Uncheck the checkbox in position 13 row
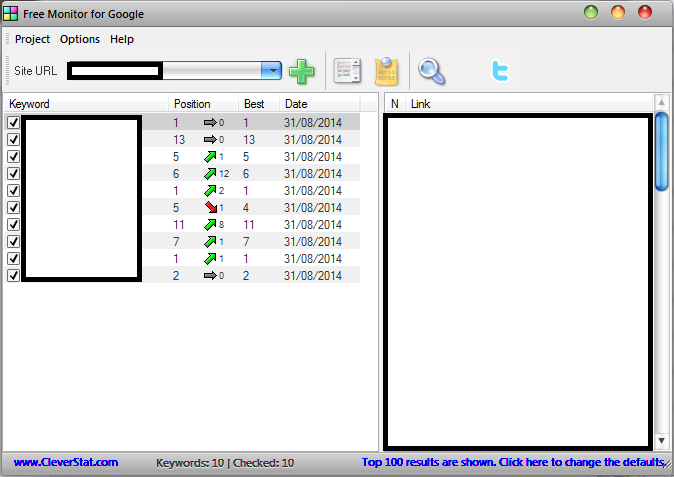The width and height of the screenshot is (674, 477). click(x=13, y=139)
